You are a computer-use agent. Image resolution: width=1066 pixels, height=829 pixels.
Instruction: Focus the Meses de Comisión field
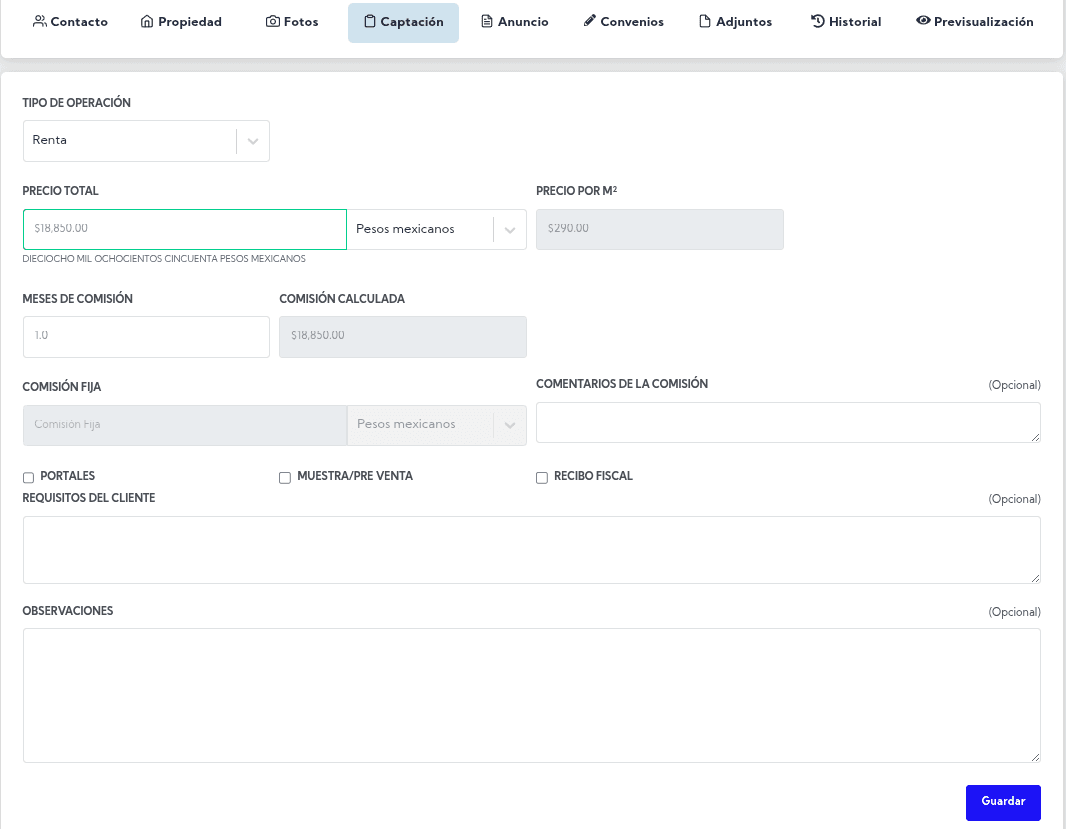[146, 336]
